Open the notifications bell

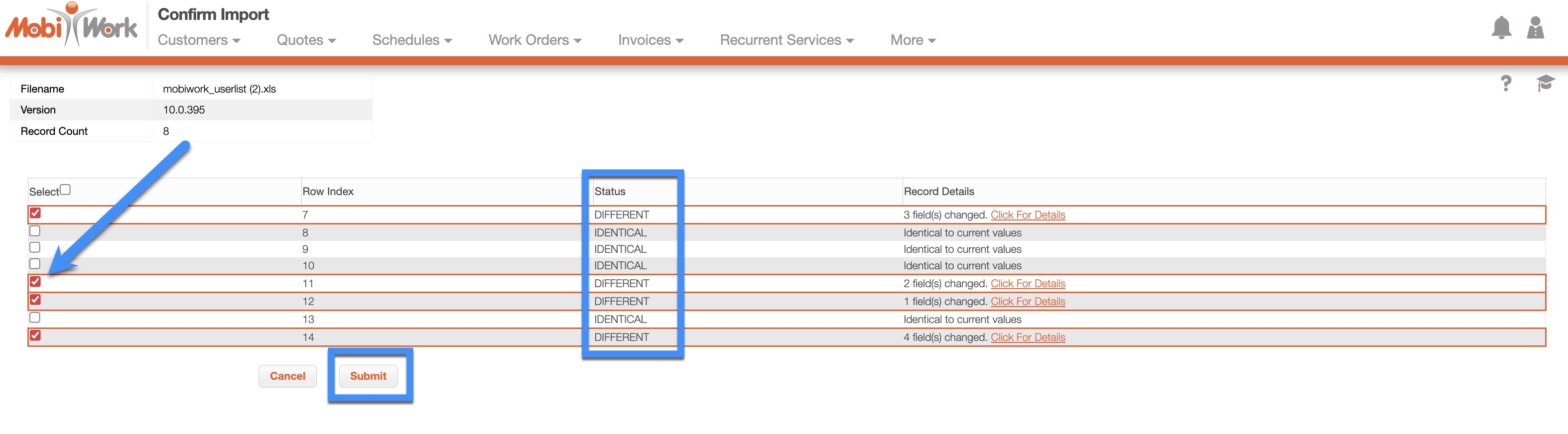tap(1500, 28)
